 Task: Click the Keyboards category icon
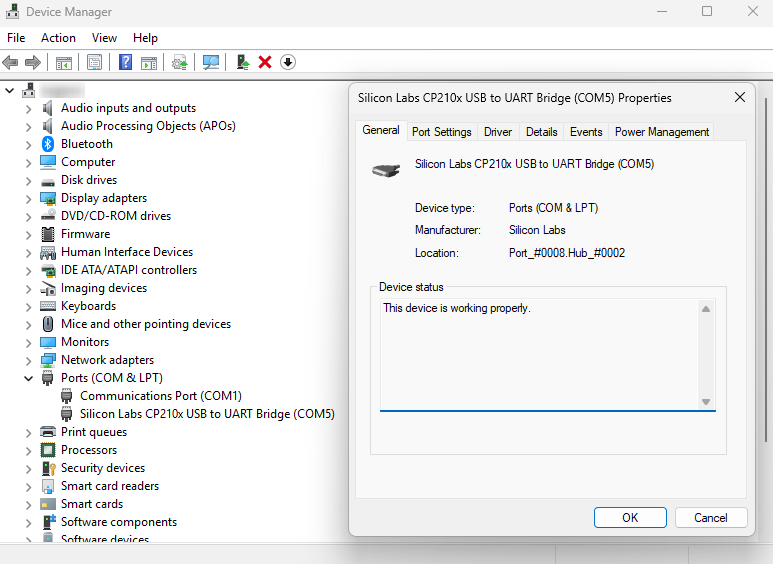click(48, 306)
